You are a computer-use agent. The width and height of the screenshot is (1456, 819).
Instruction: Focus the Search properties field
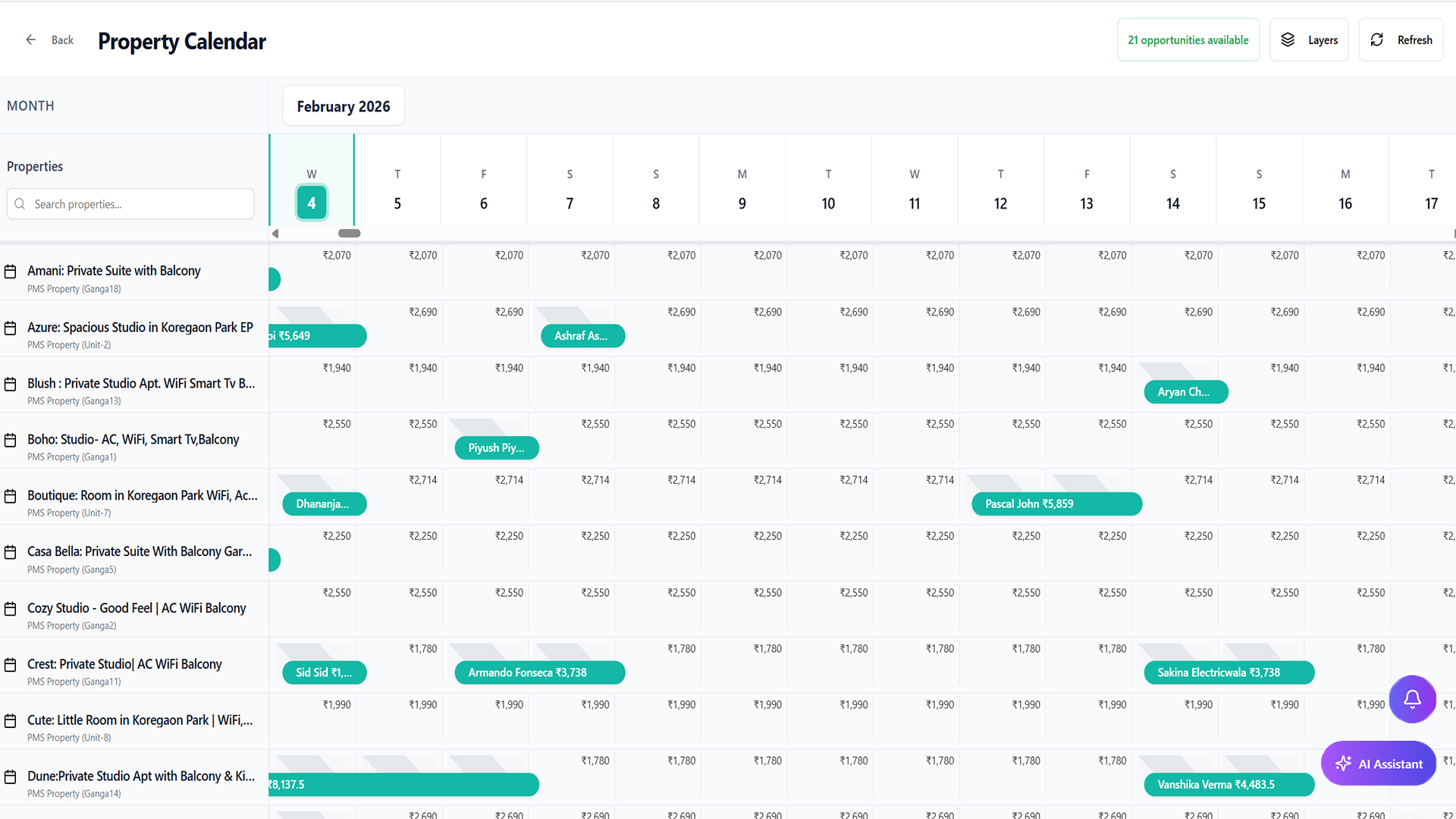click(x=140, y=204)
